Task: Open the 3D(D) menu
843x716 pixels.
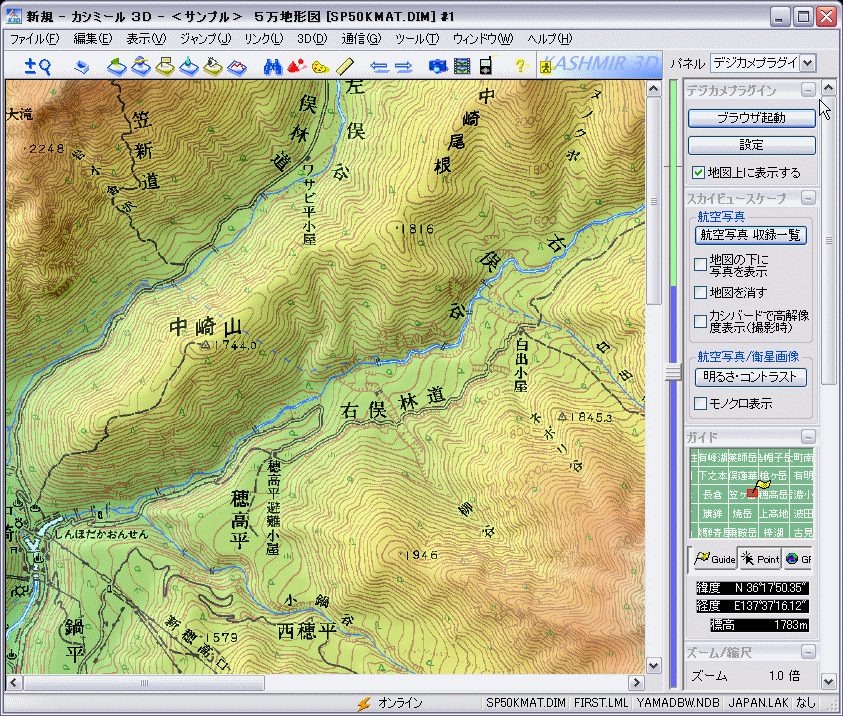Action: pos(312,39)
